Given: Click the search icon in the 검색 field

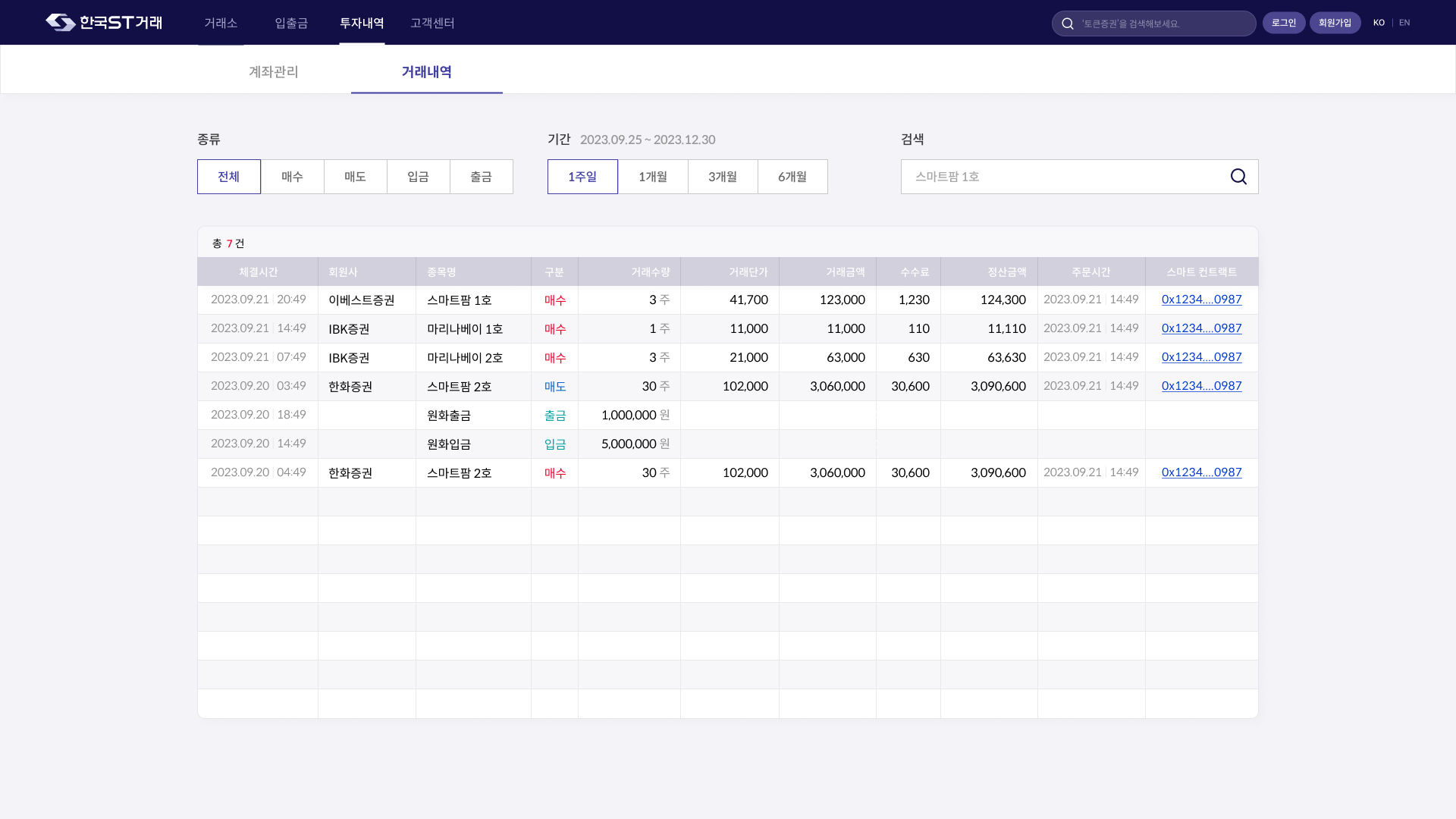Looking at the screenshot, I should pyautogui.click(x=1238, y=177).
